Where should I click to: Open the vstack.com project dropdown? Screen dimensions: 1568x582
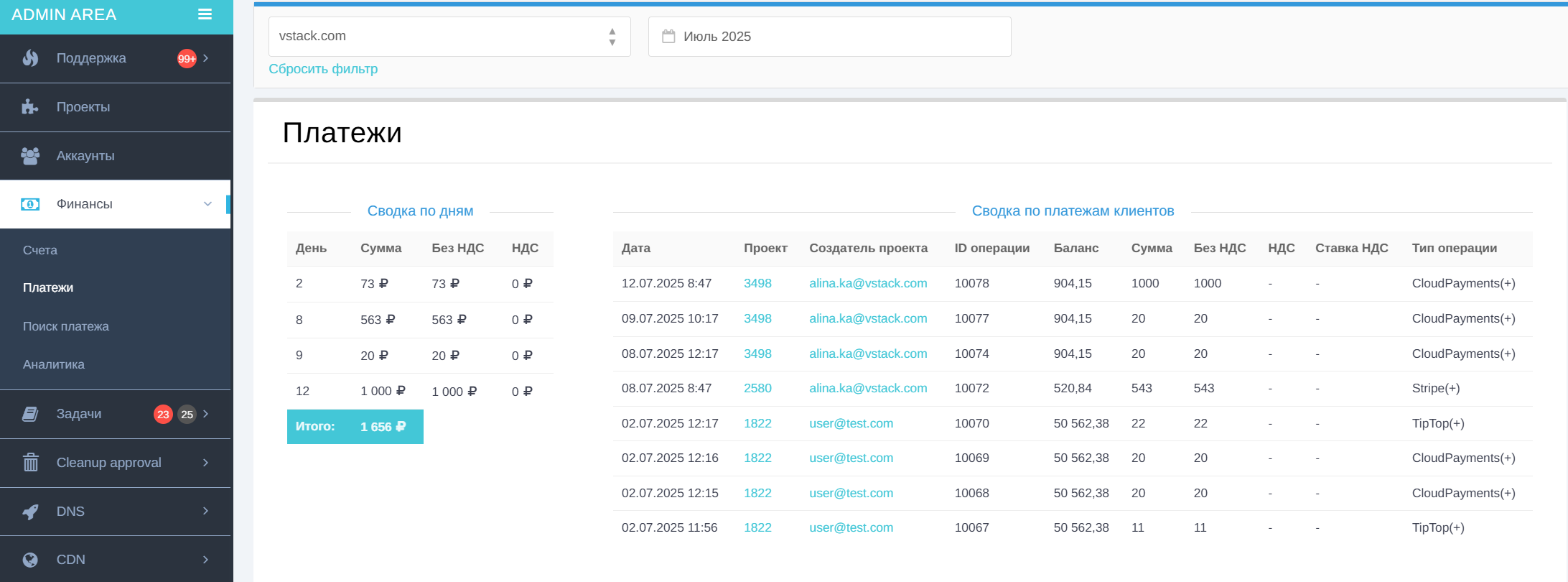pos(449,37)
